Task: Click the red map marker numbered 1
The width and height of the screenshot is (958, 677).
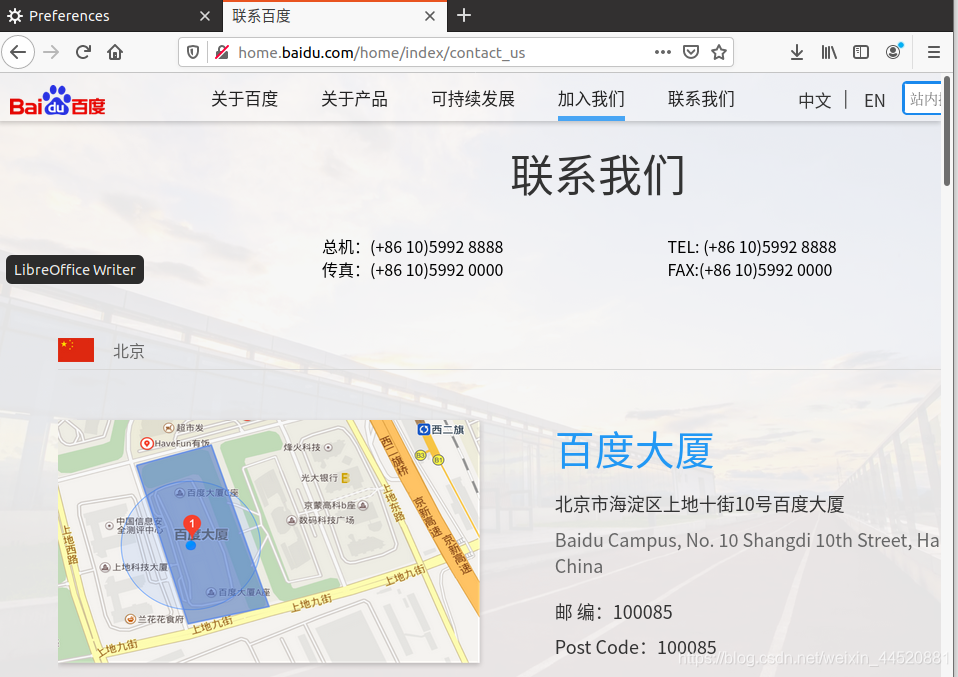Action: coord(192,525)
